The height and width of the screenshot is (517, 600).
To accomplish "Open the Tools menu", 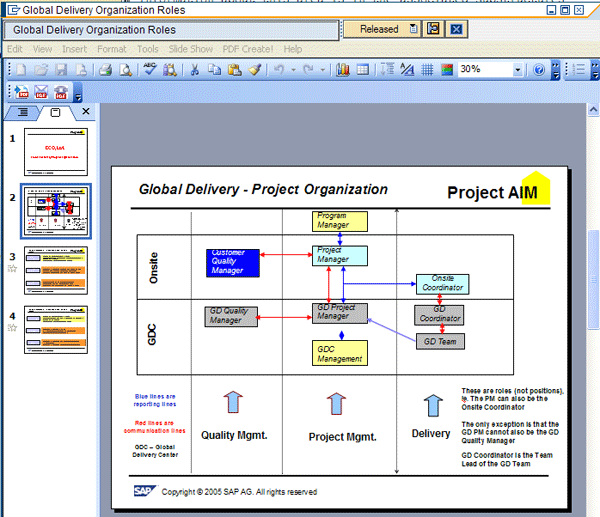I will (148, 49).
